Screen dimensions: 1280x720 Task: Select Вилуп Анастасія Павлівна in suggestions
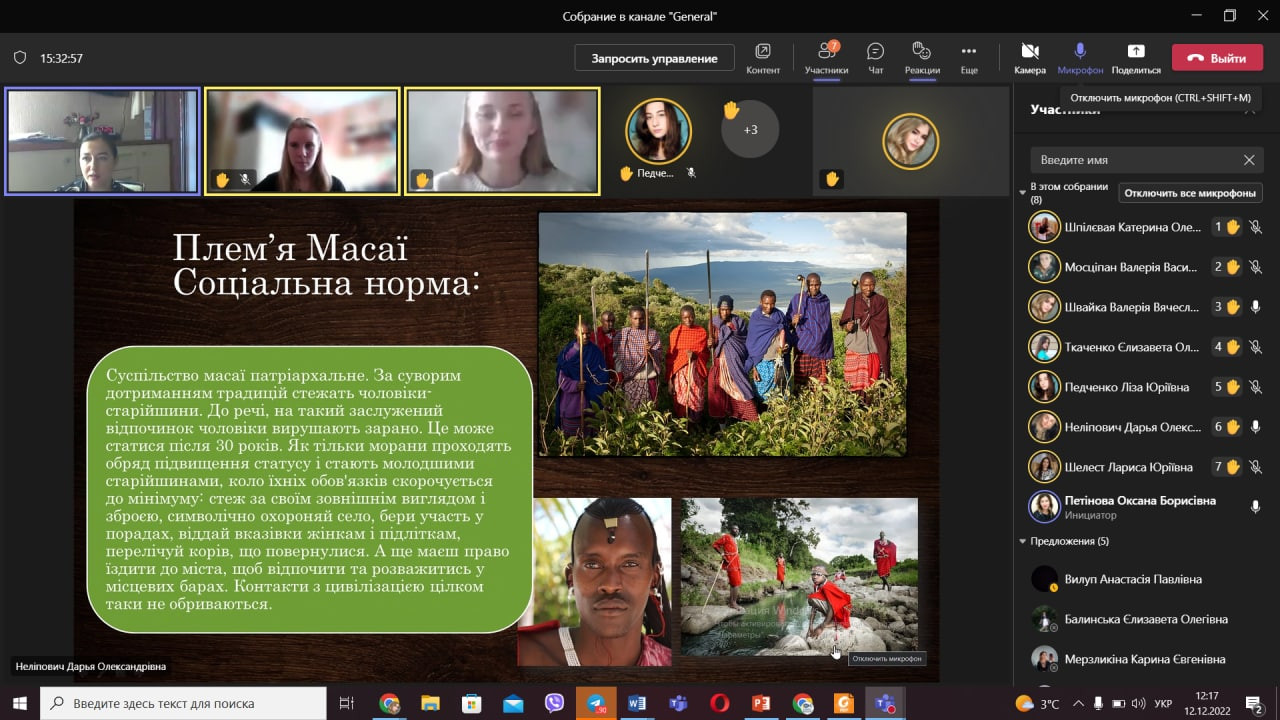1118,579
